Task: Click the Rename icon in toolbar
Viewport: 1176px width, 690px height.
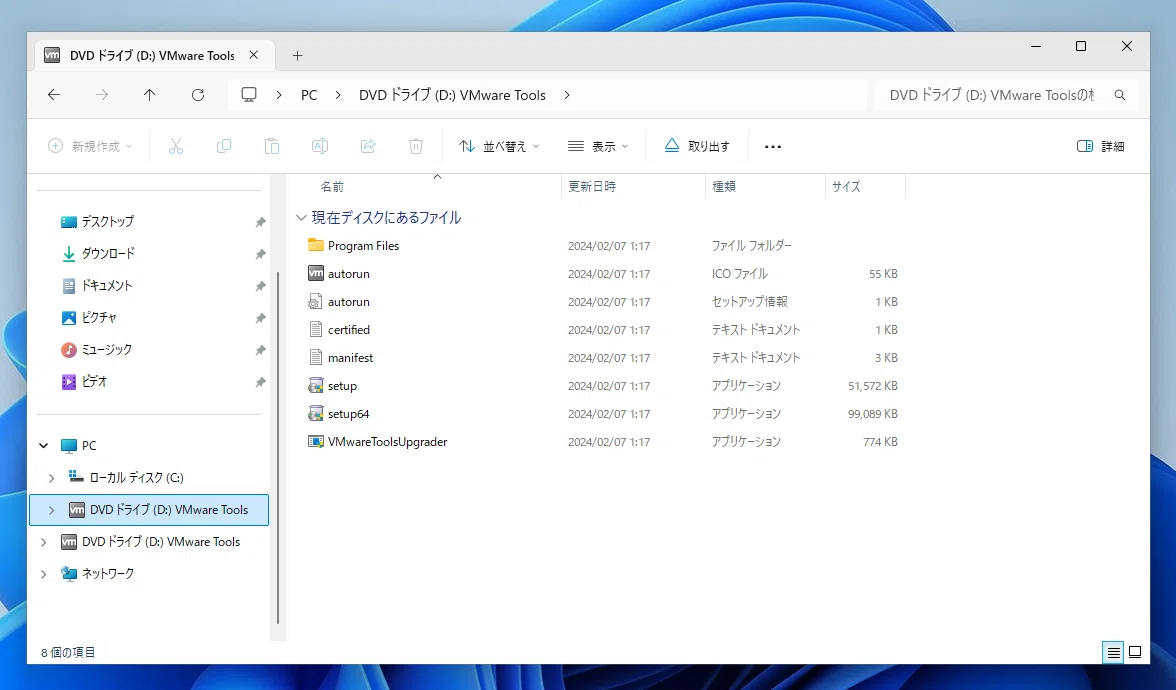Action: pos(320,146)
